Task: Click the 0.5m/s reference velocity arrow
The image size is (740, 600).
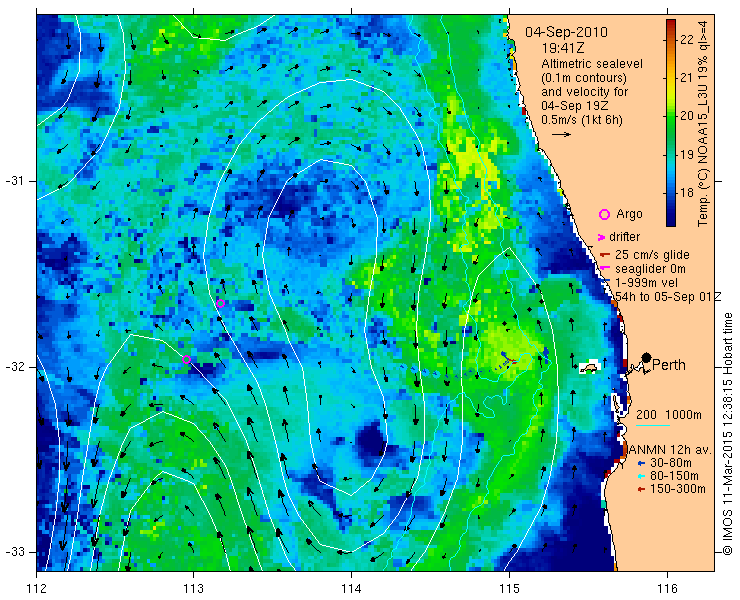Action: pyautogui.click(x=561, y=135)
